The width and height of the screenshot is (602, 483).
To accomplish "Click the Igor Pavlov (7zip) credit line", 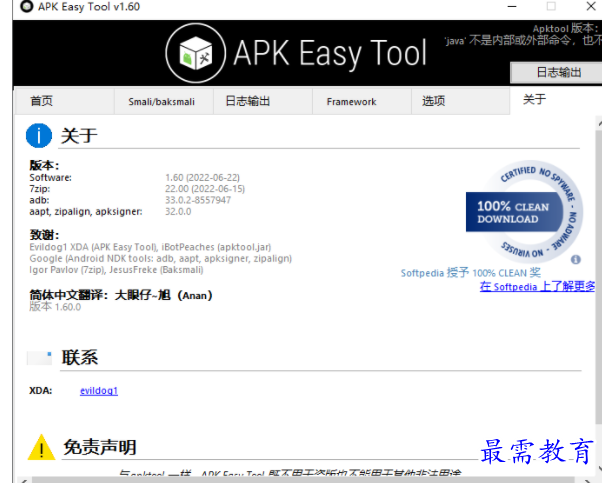I will point(116,270).
